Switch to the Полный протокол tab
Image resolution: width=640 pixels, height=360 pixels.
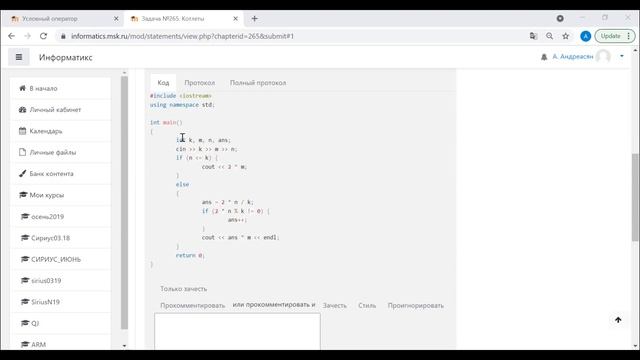(258, 82)
